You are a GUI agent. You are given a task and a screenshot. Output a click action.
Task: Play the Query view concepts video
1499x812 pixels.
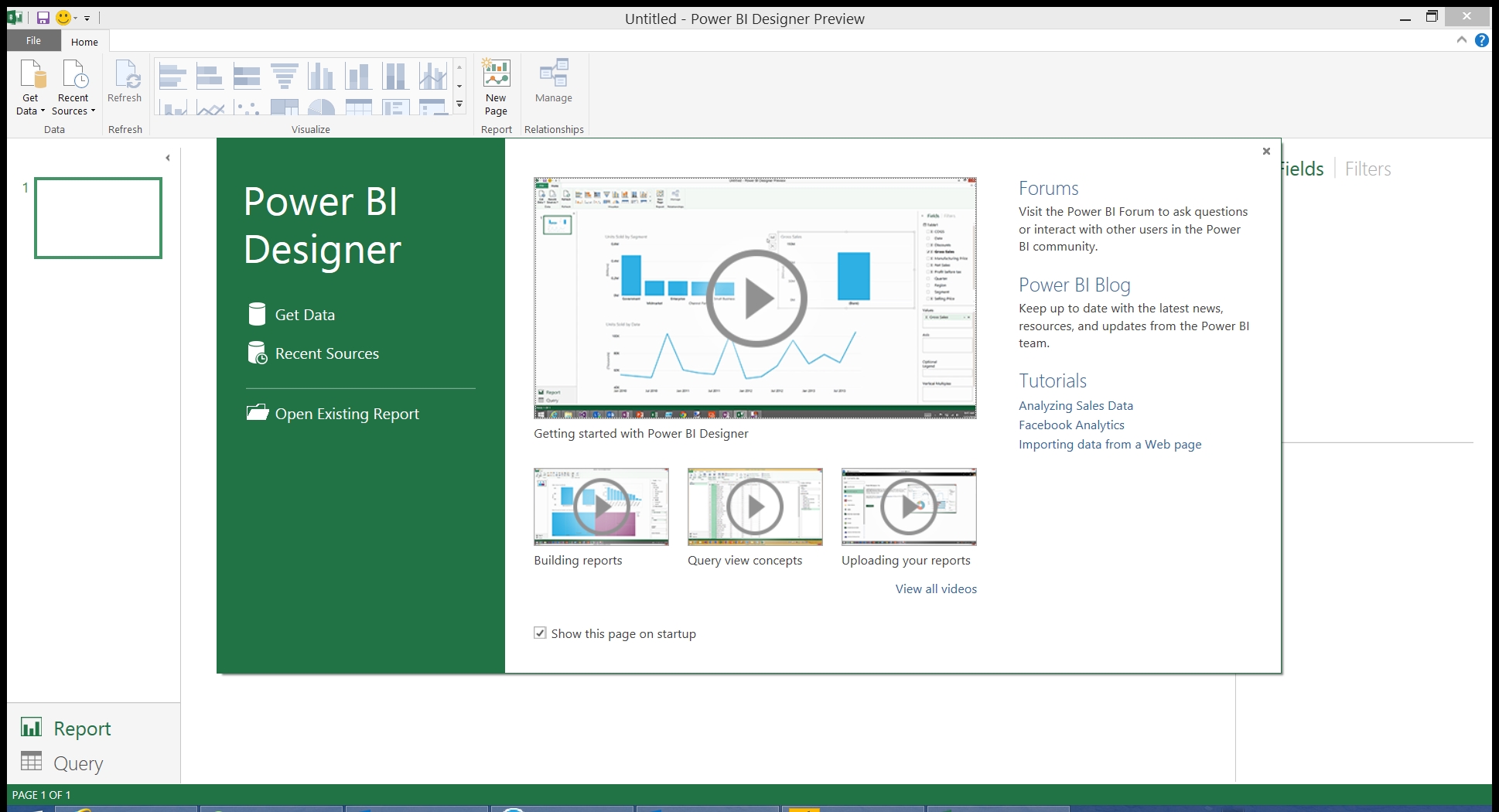755,507
